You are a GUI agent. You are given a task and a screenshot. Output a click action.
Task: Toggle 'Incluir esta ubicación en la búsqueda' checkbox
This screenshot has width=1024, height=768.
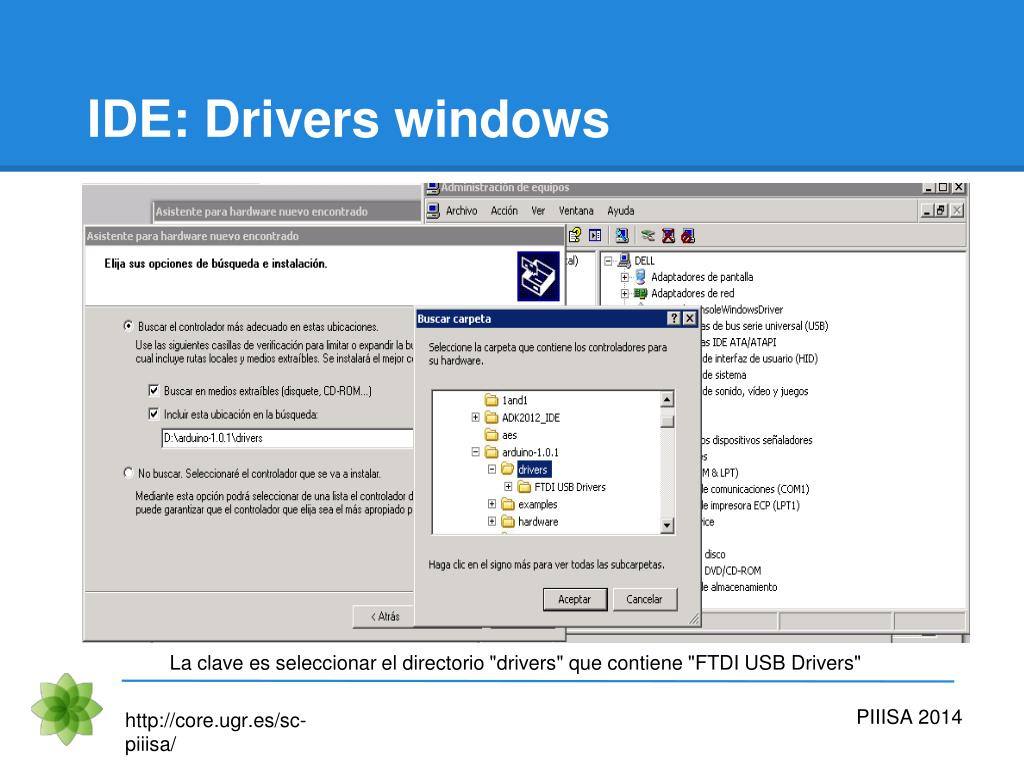coord(153,413)
